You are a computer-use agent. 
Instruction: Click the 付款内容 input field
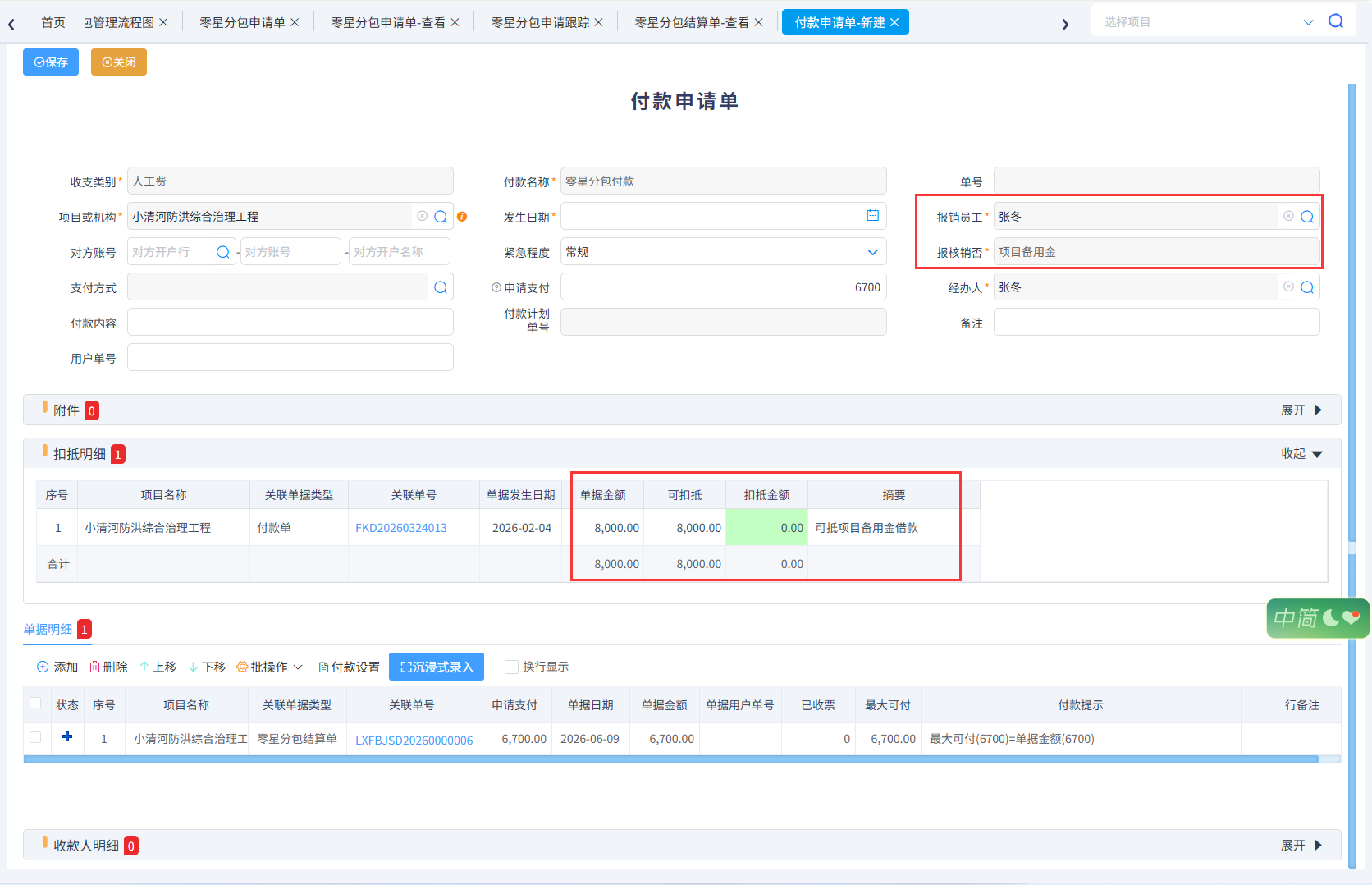coord(290,322)
